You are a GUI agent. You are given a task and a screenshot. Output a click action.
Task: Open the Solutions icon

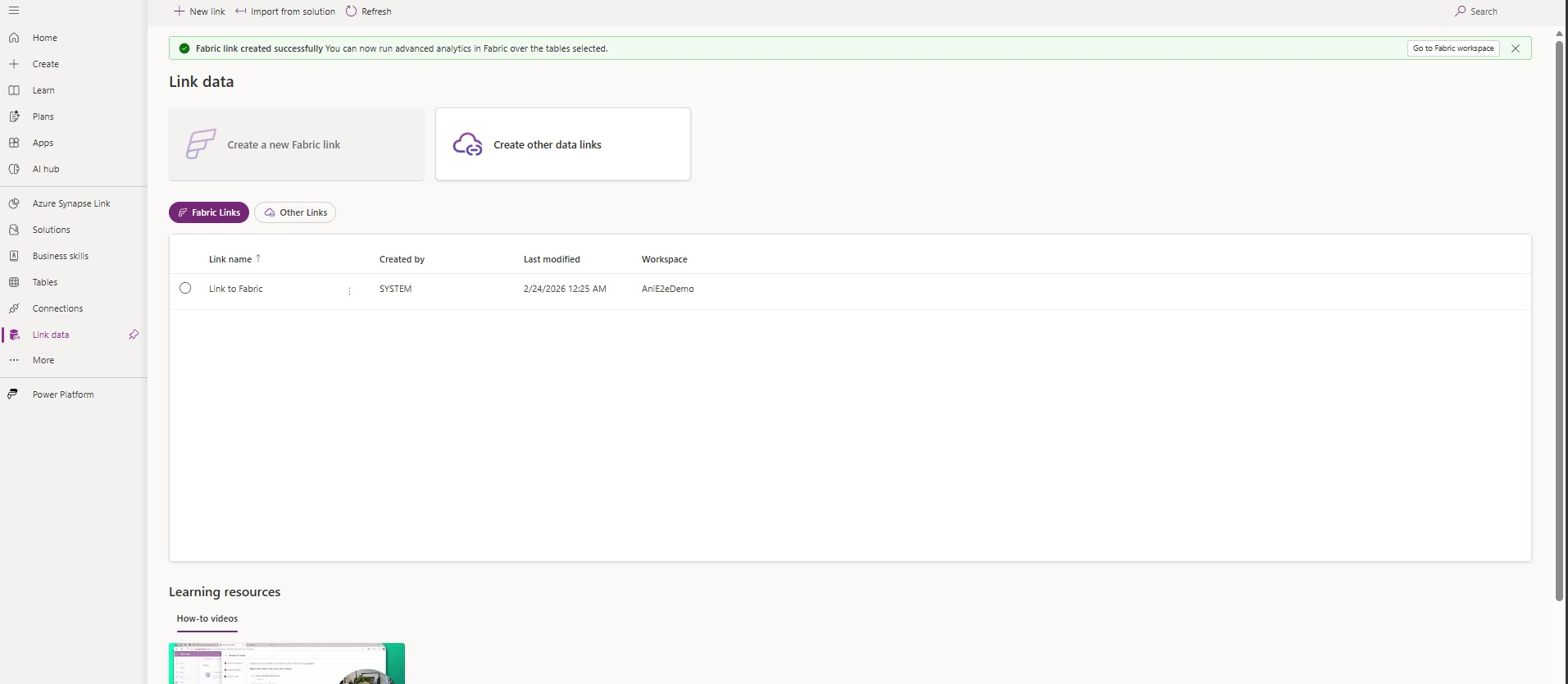click(14, 230)
